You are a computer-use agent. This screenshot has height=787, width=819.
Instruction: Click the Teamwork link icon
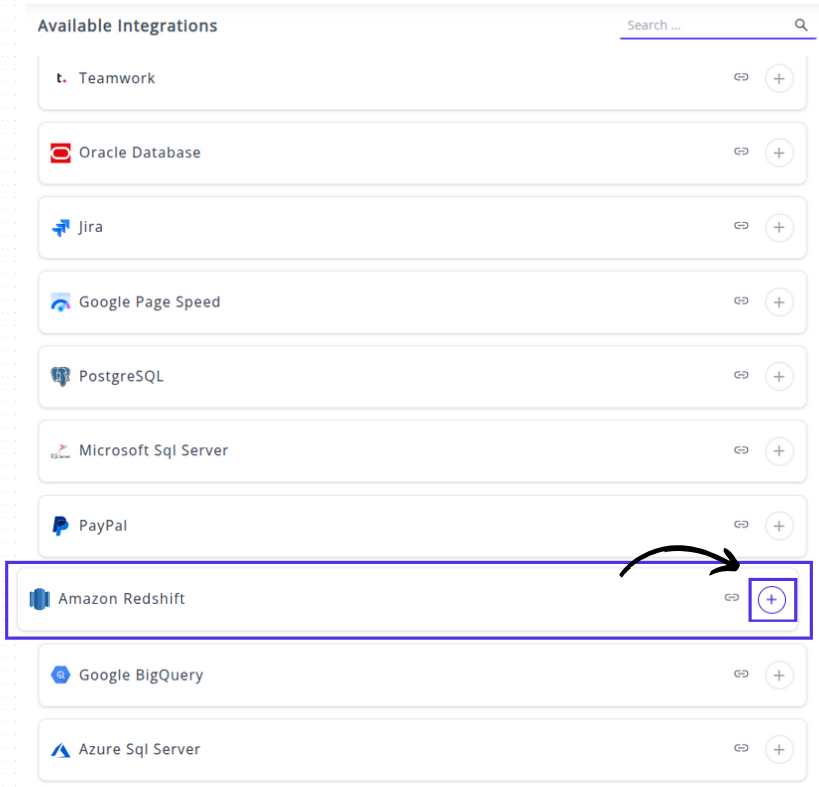coord(741,77)
